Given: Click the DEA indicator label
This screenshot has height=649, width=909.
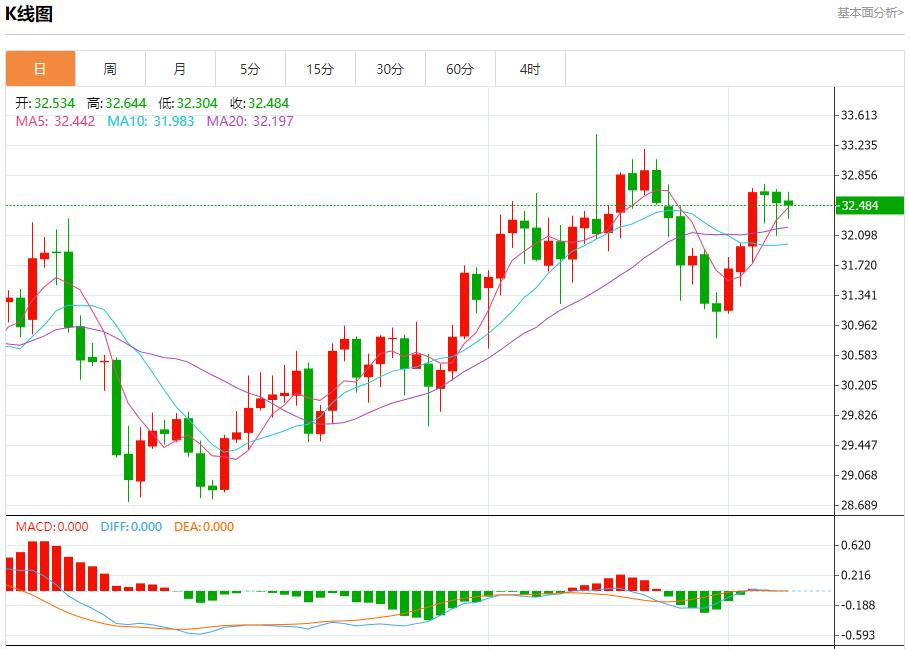Looking at the screenshot, I should point(204,527).
